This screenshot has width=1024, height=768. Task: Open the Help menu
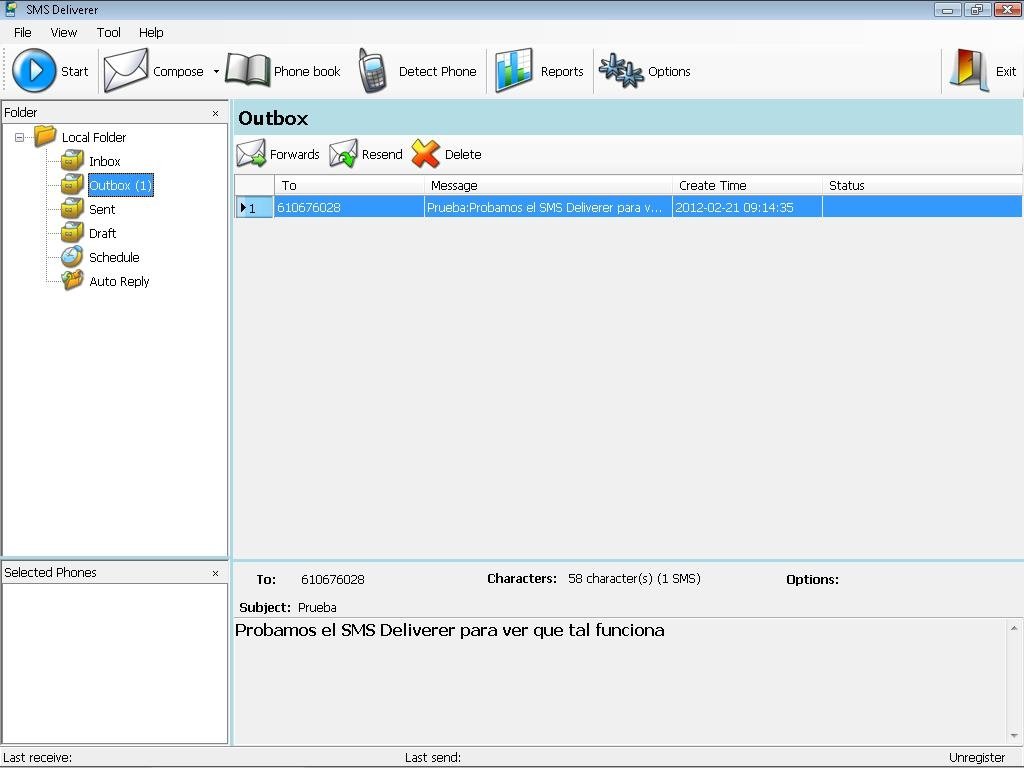tap(151, 33)
